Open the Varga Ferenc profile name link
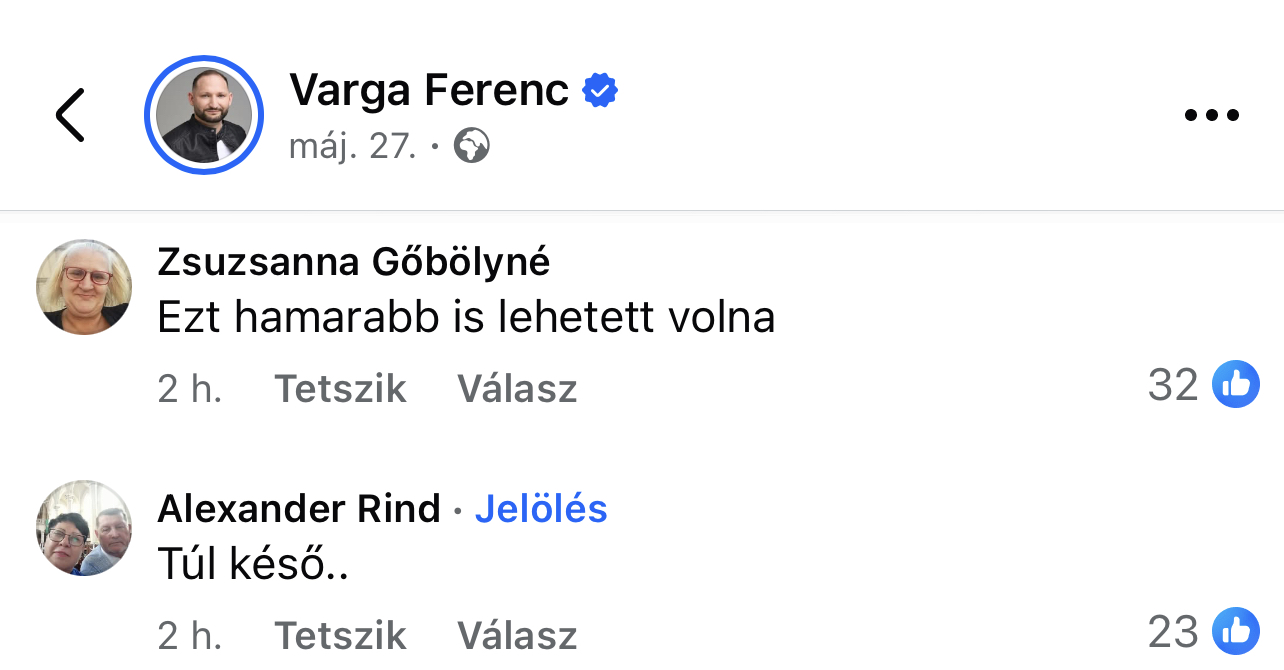Viewport: 1284px width, 670px height. pos(429,91)
